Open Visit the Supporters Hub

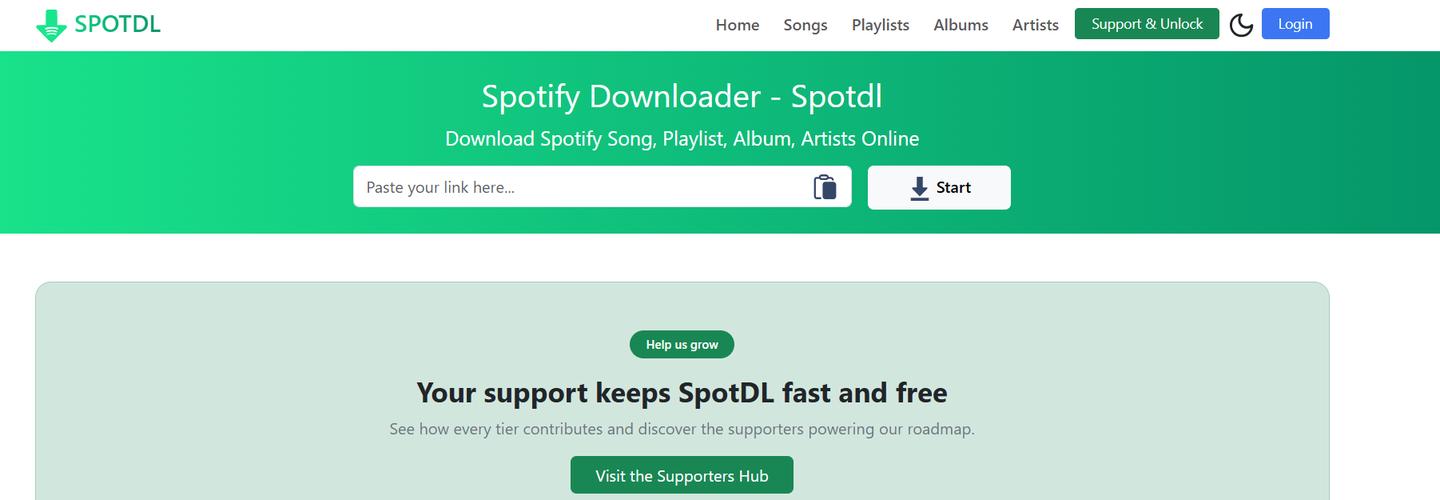(x=682, y=476)
